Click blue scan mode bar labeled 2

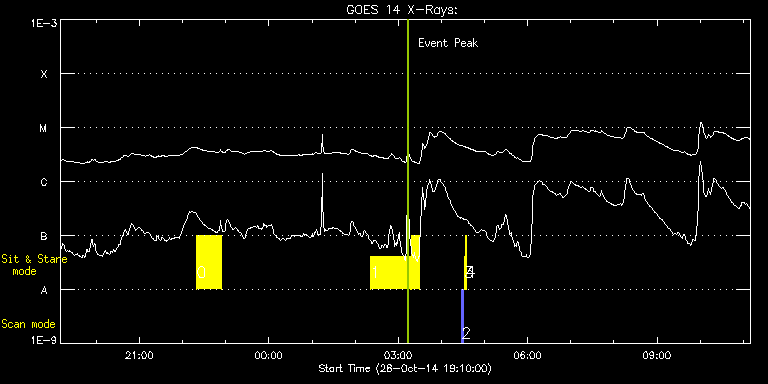coord(462,316)
